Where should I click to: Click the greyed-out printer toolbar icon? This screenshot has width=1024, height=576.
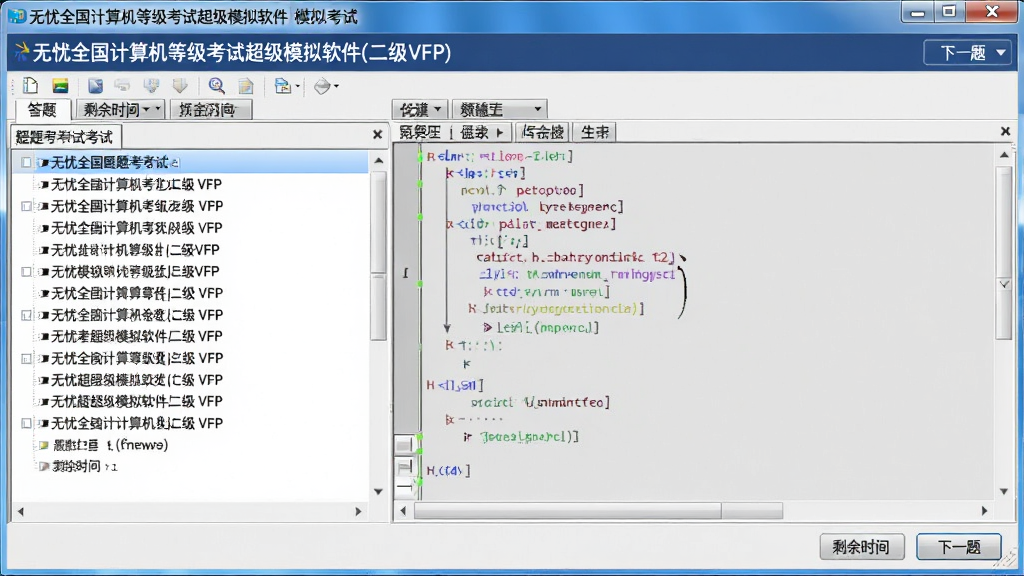tap(122, 86)
